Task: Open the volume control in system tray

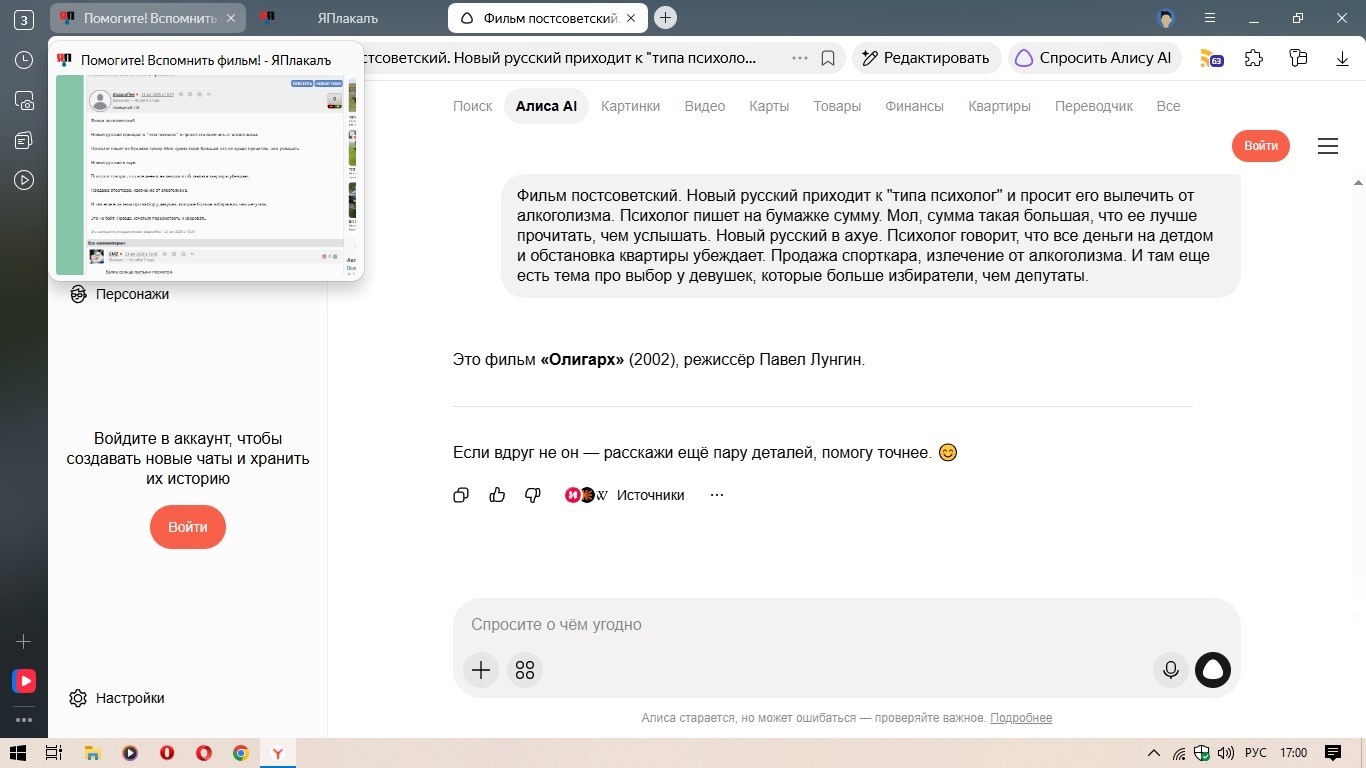Action: point(1224,753)
